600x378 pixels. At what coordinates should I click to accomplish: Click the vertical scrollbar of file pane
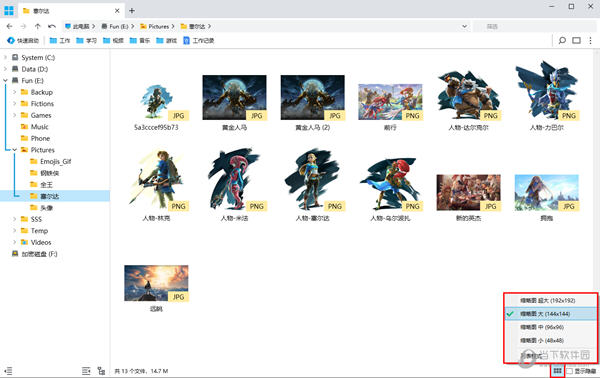tap(597, 170)
